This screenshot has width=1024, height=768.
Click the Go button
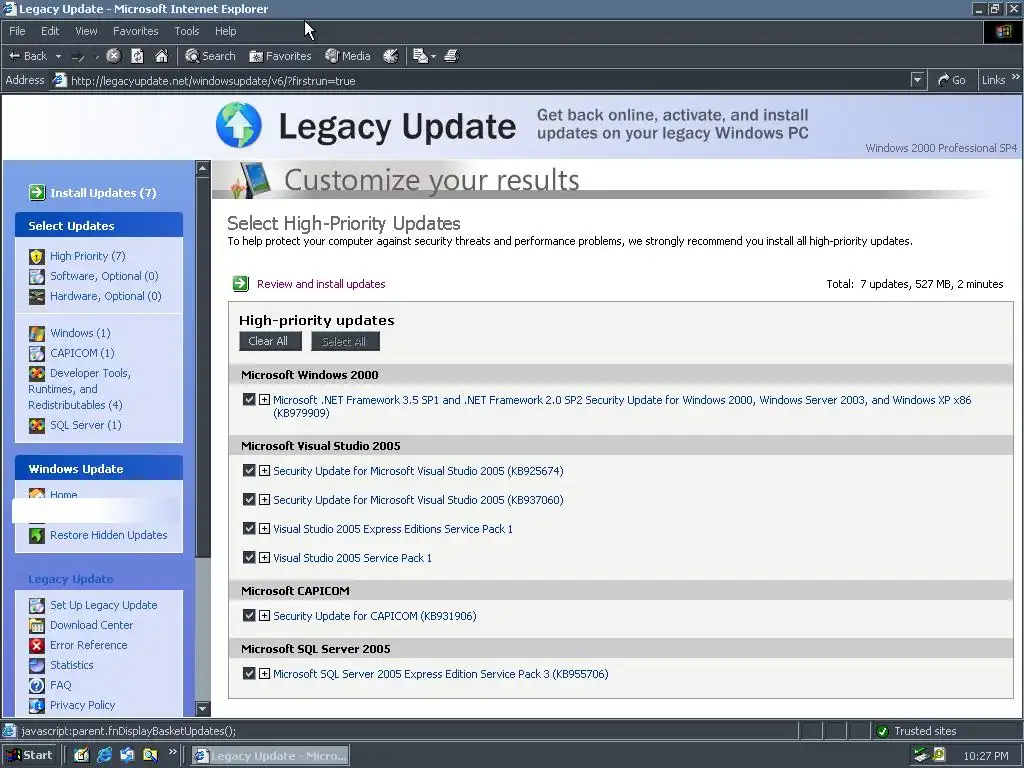click(x=952, y=80)
